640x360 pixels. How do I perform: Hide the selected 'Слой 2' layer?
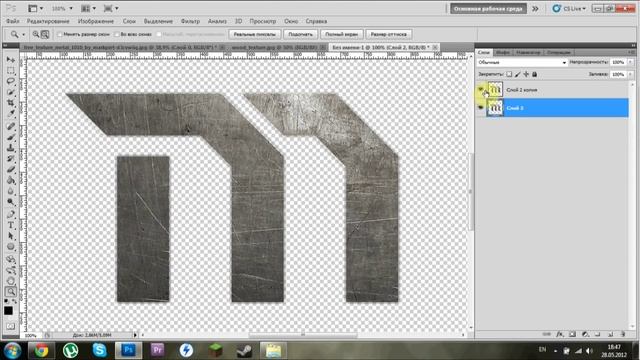481,108
